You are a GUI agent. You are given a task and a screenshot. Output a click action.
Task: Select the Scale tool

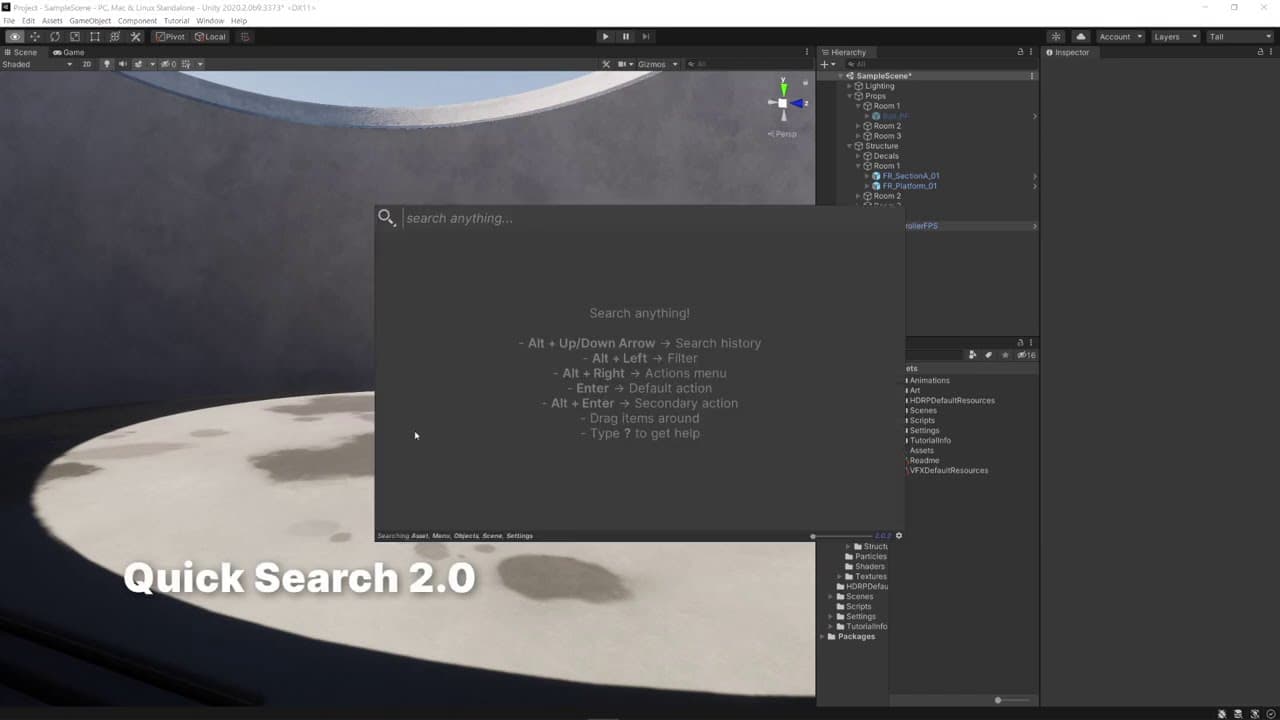coord(74,37)
